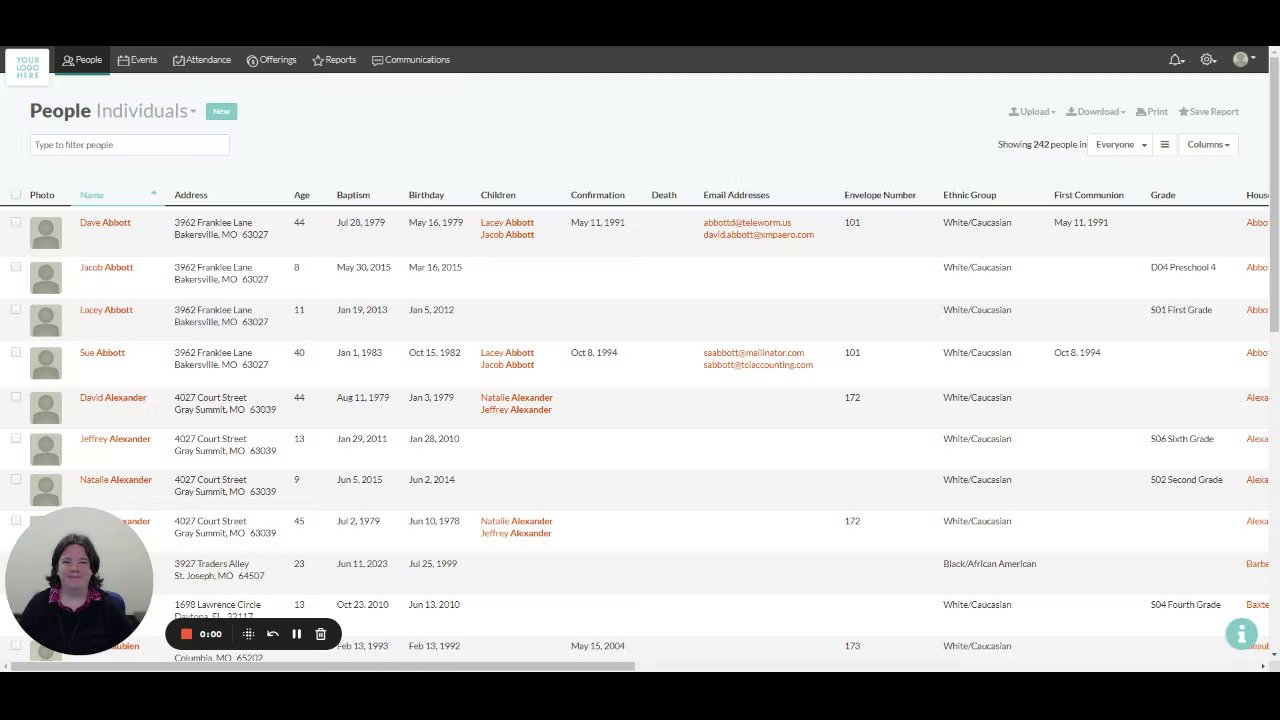Check the box for Sue Abbott's row
This screenshot has width=1280, height=720.
click(x=16, y=353)
